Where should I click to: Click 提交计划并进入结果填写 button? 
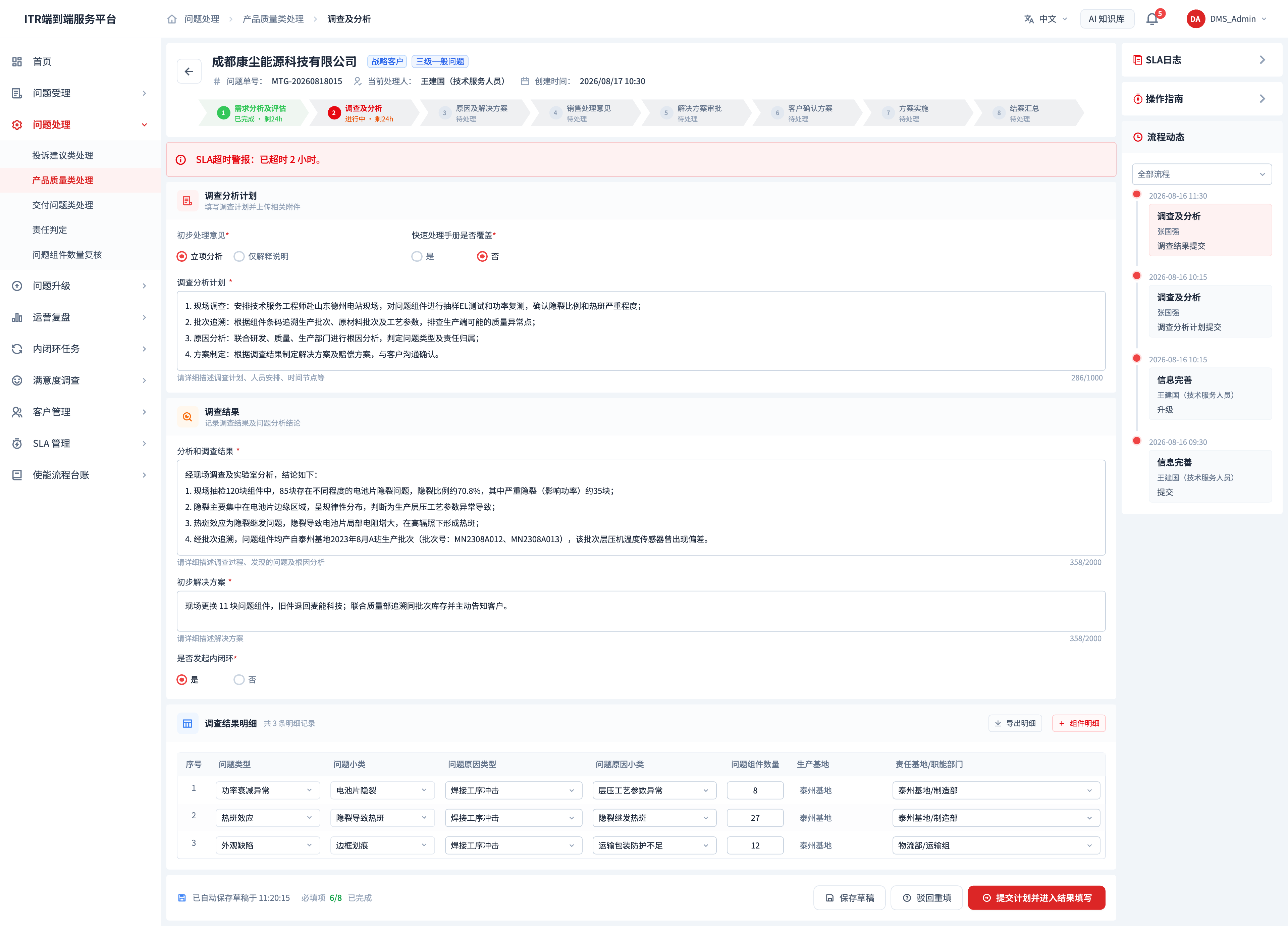pyautogui.click(x=1036, y=897)
